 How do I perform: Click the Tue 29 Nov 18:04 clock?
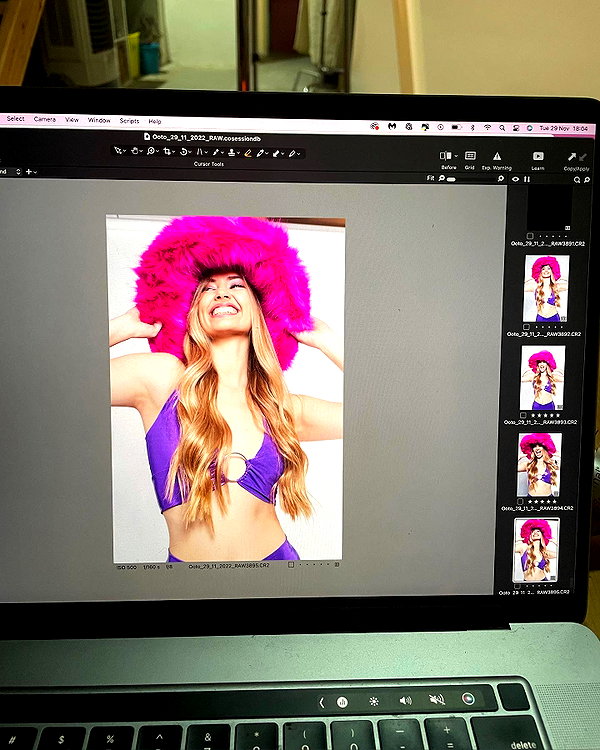563,128
